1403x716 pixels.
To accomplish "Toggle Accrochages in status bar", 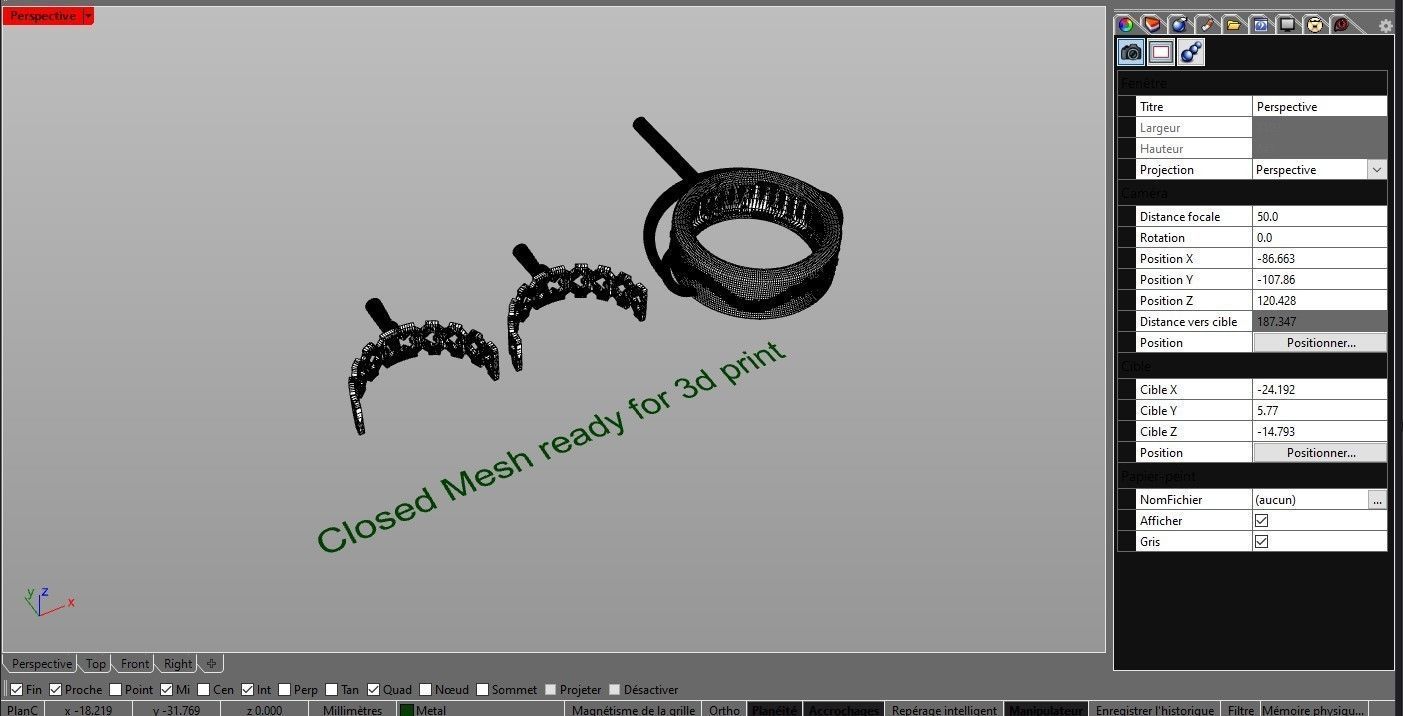I will coord(844,710).
